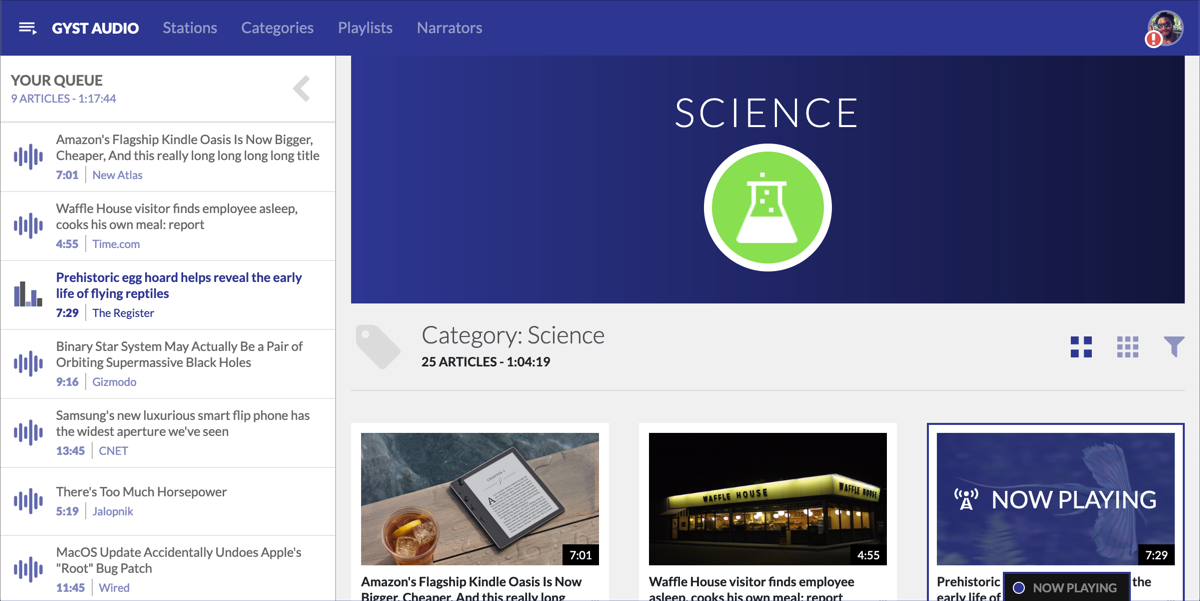The height and width of the screenshot is (601, 1200).
Task: Click the Jalopnik source link
Action: (x=112, y=511)
